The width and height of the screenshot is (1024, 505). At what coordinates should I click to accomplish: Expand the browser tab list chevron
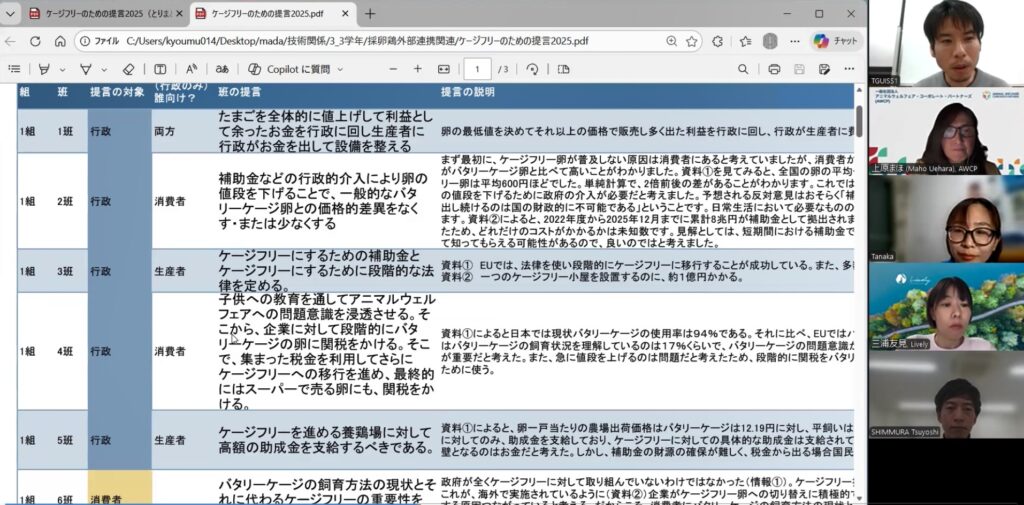tap(13, 14)
